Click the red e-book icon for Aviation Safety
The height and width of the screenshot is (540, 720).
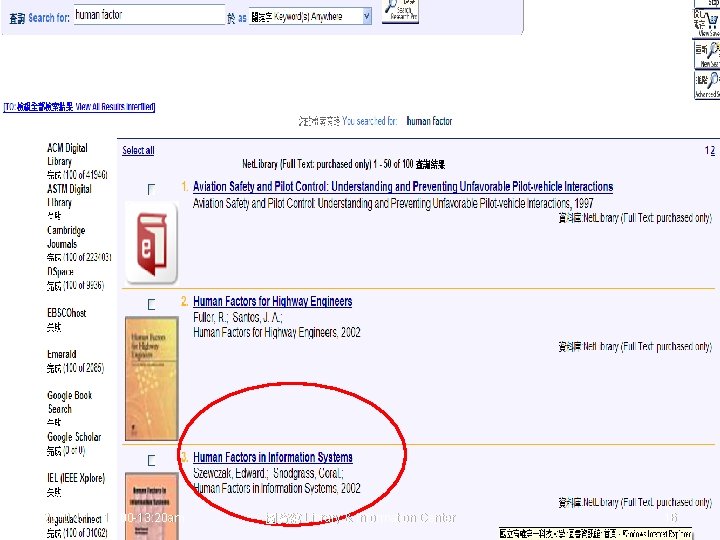[152, 243]
